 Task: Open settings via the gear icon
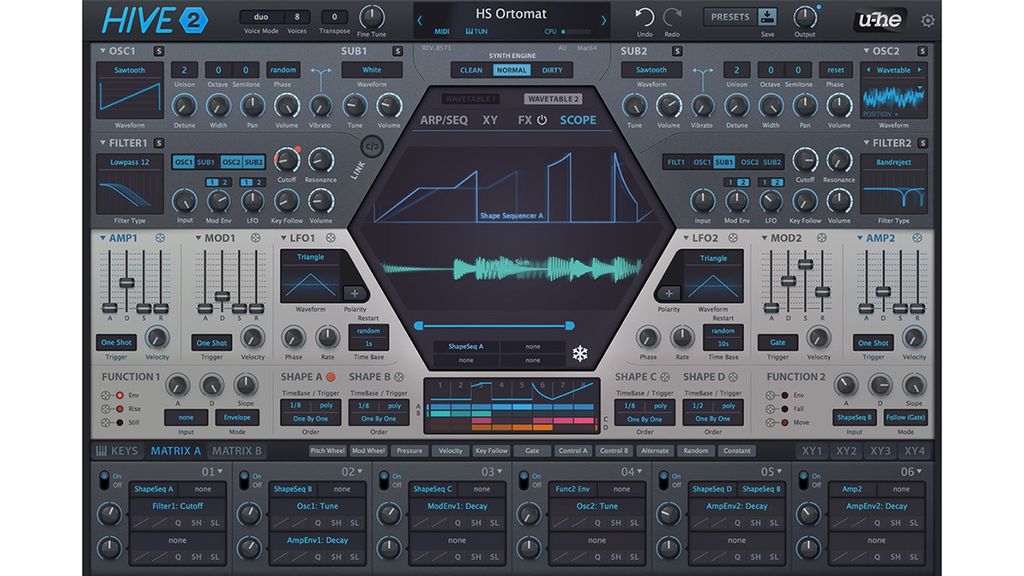pyautogui.click(x=928, y=18)
